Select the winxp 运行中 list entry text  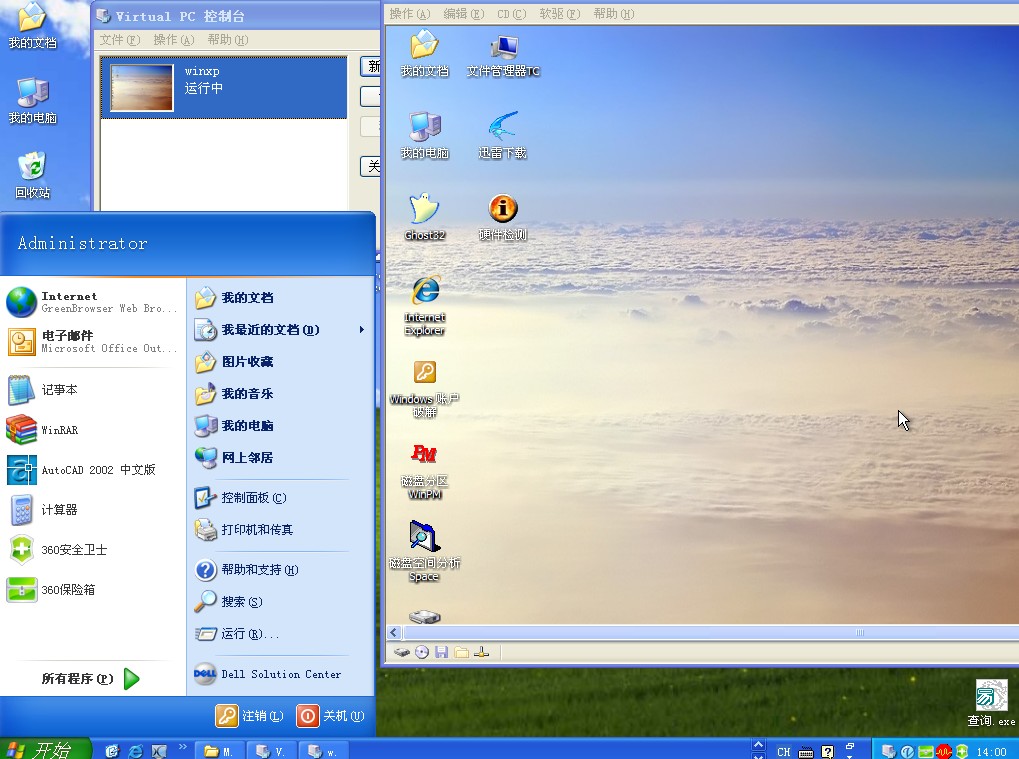point(203,79)
